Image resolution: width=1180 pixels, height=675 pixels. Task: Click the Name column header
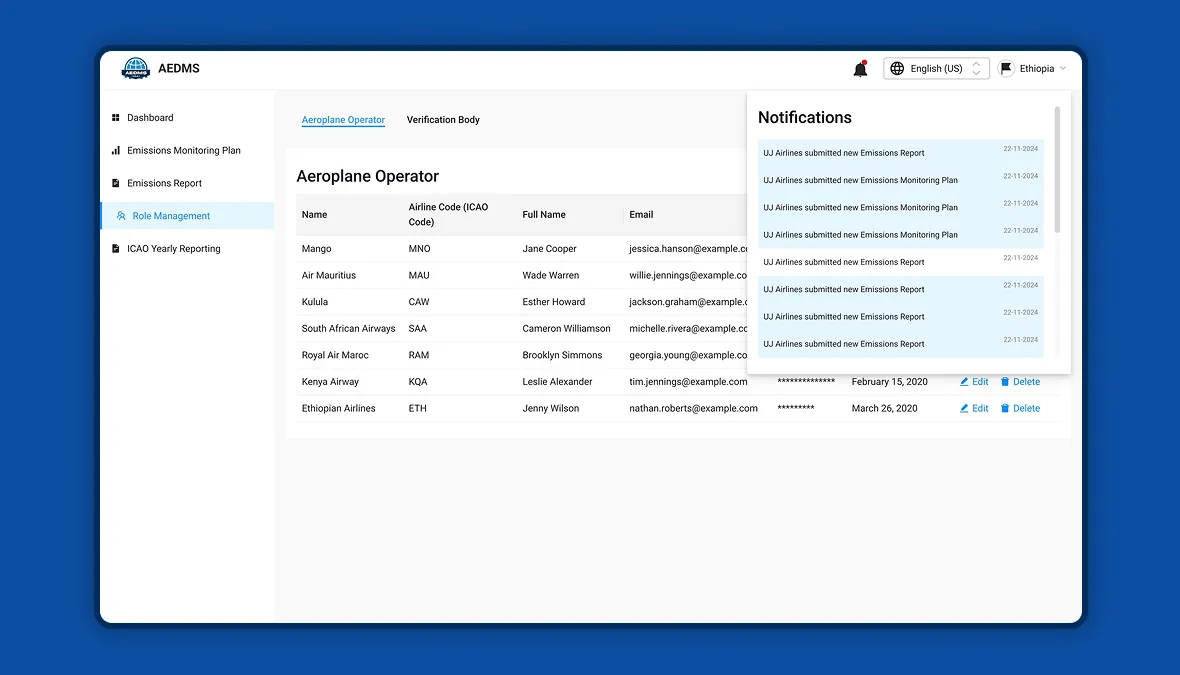pyautogui.click(x=315, y=214)
